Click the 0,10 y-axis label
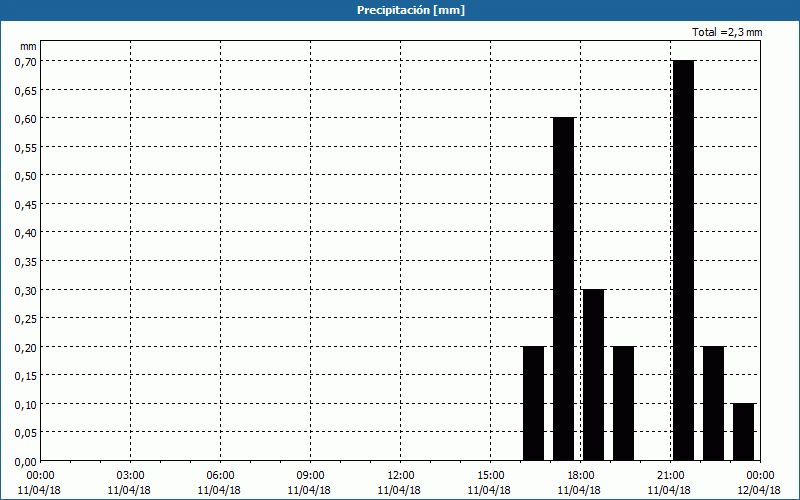The width and height of the screenshot is (800, 500). pyautogui.click(x=26, y=404)
